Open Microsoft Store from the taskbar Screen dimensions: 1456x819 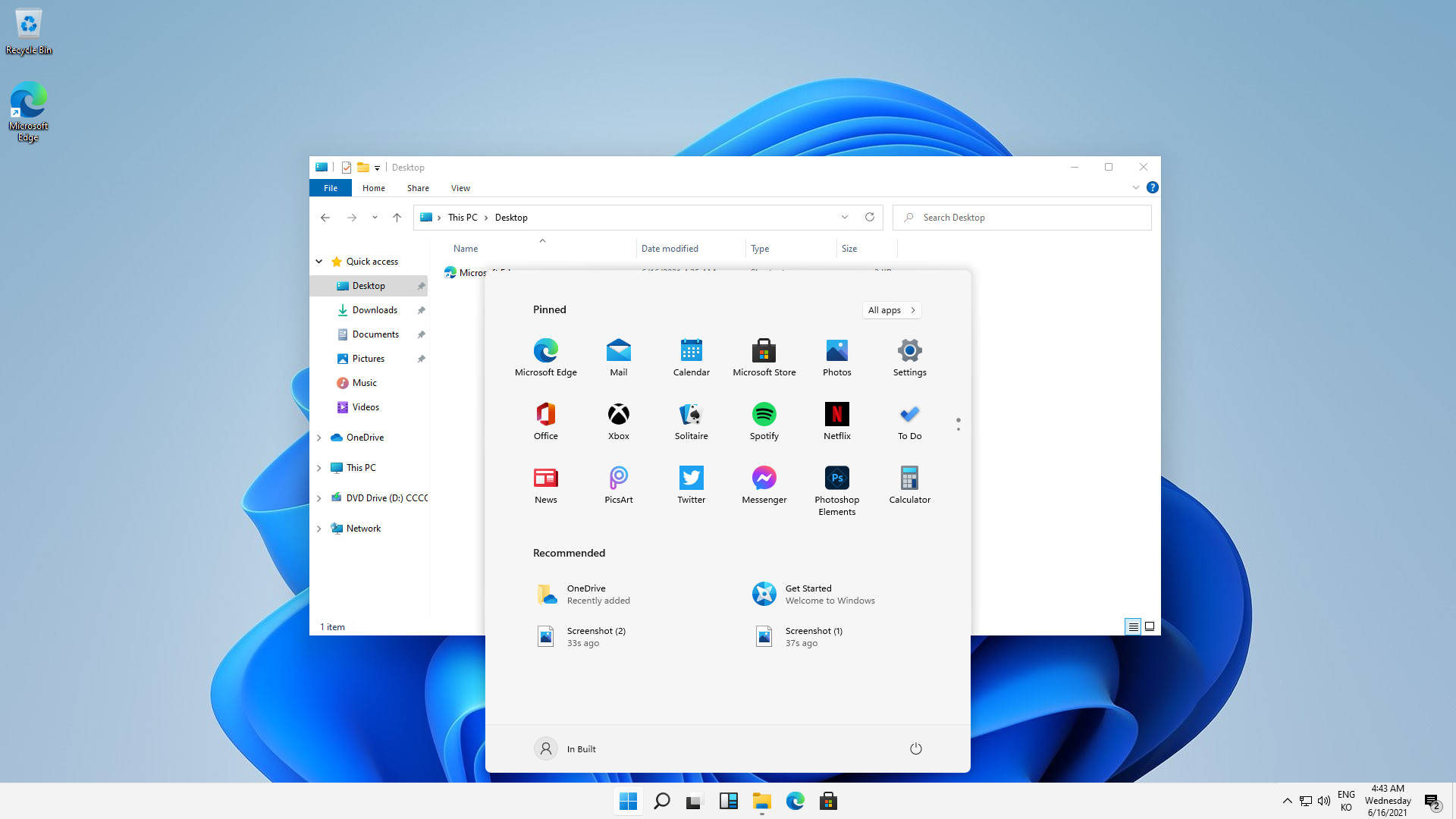(x=828, y=801)
